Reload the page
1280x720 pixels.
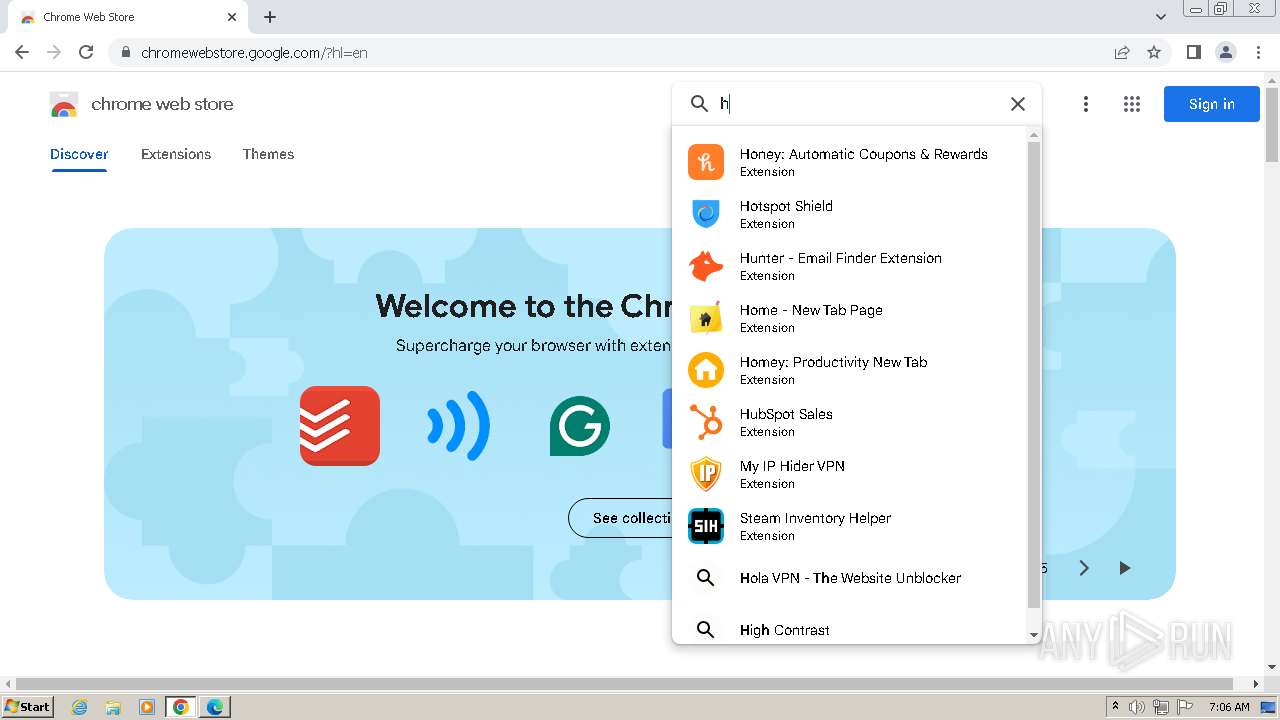(x=86, y=52)
